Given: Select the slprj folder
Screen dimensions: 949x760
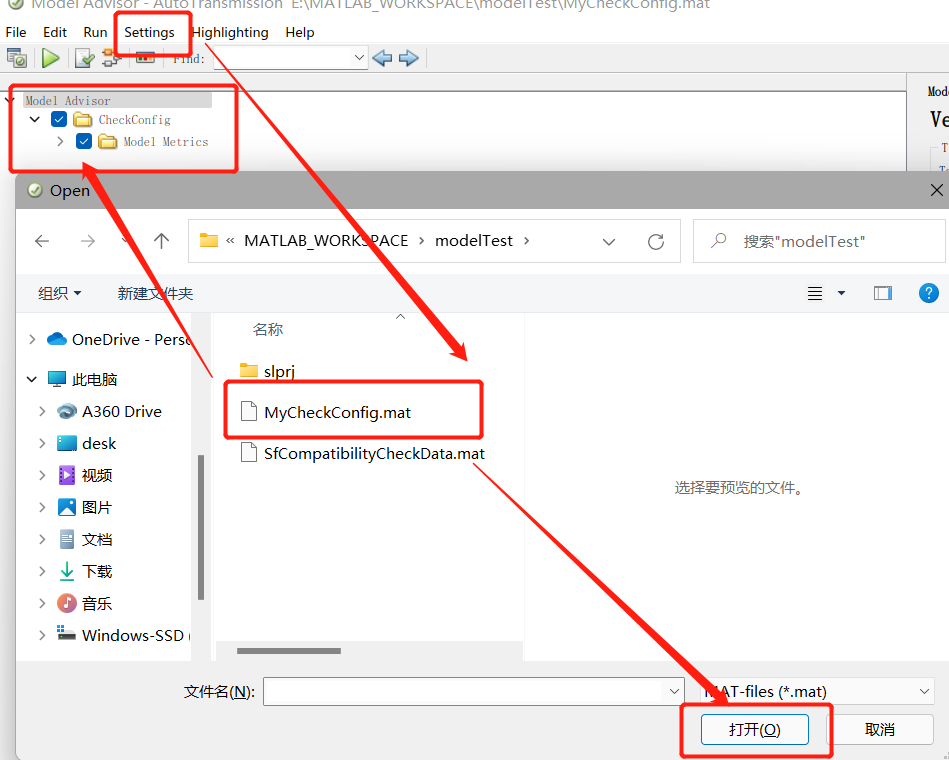Looking at the screenshot, I should (x=268, y=371).
